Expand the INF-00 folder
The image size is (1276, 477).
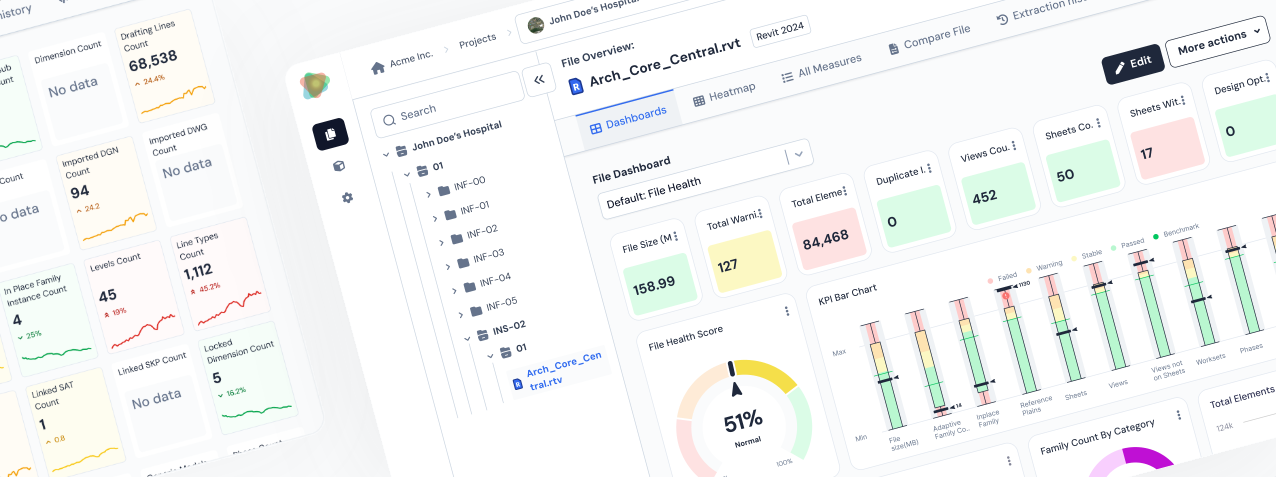pos(430,193)
